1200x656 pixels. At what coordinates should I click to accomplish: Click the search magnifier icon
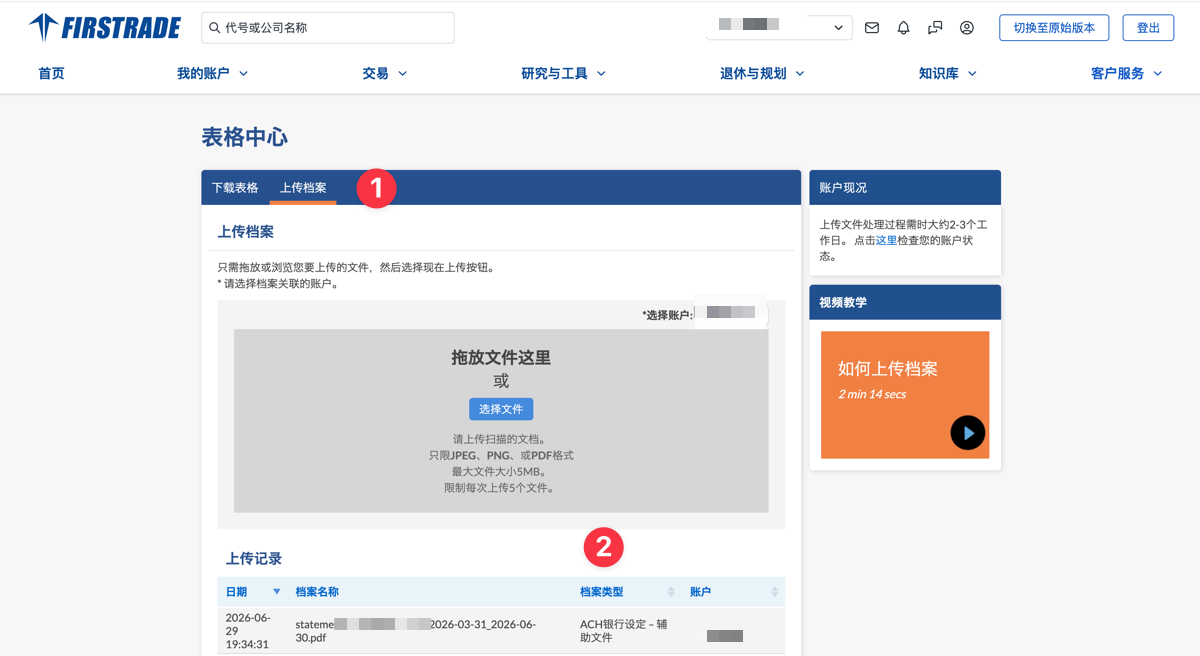pos(215,28)
